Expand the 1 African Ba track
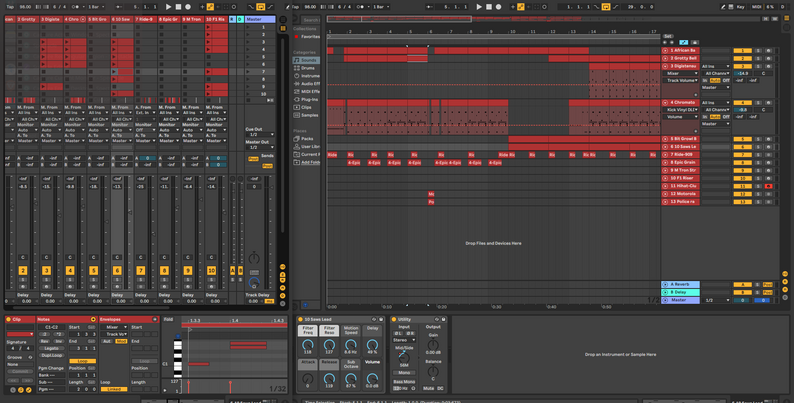 click(x=665, y=51)
